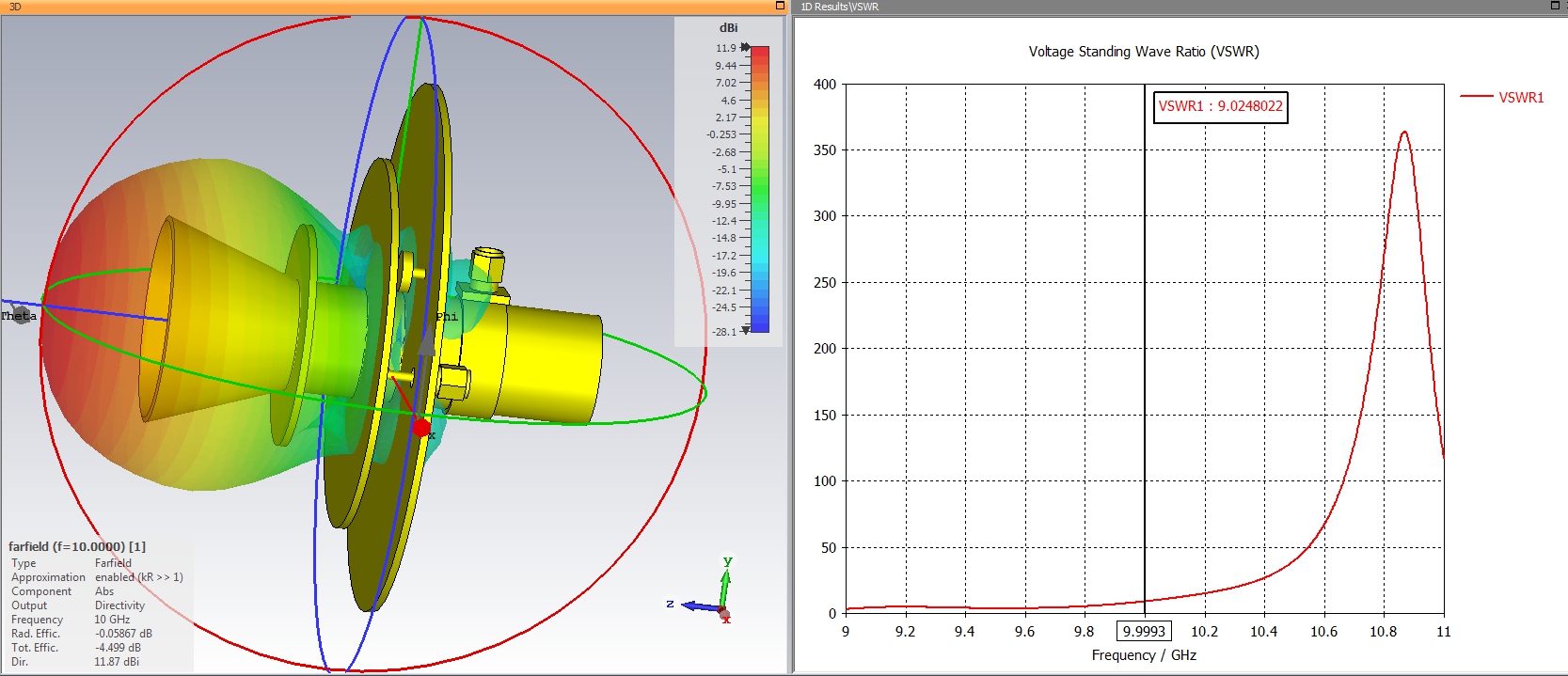This screenshot has width=1568, height=676.
Task: Click the red origin dot on the antenna model
Action: pyautogui.click(x=421, y=428)
